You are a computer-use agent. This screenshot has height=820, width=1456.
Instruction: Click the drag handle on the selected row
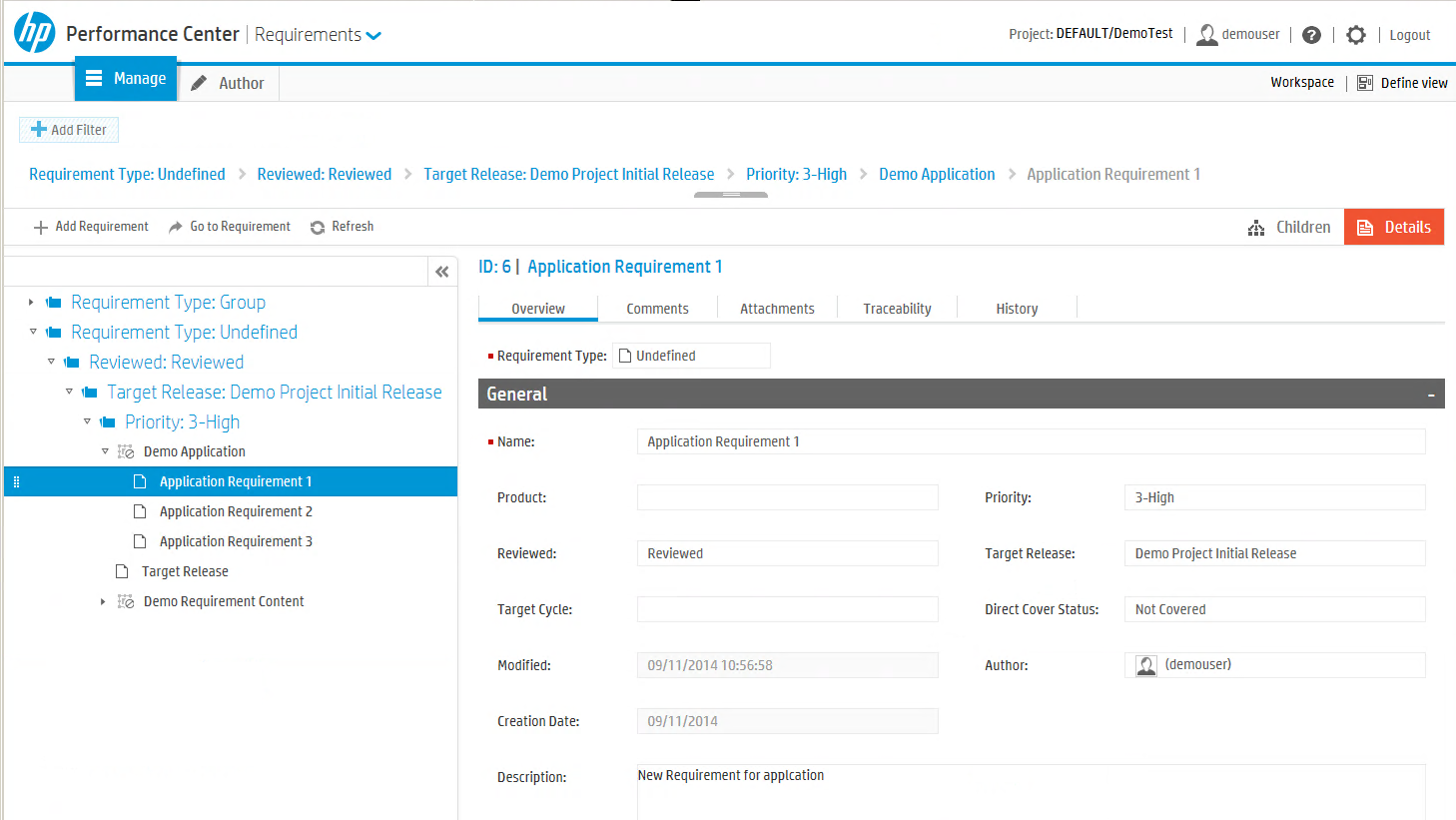click(16, 481)
